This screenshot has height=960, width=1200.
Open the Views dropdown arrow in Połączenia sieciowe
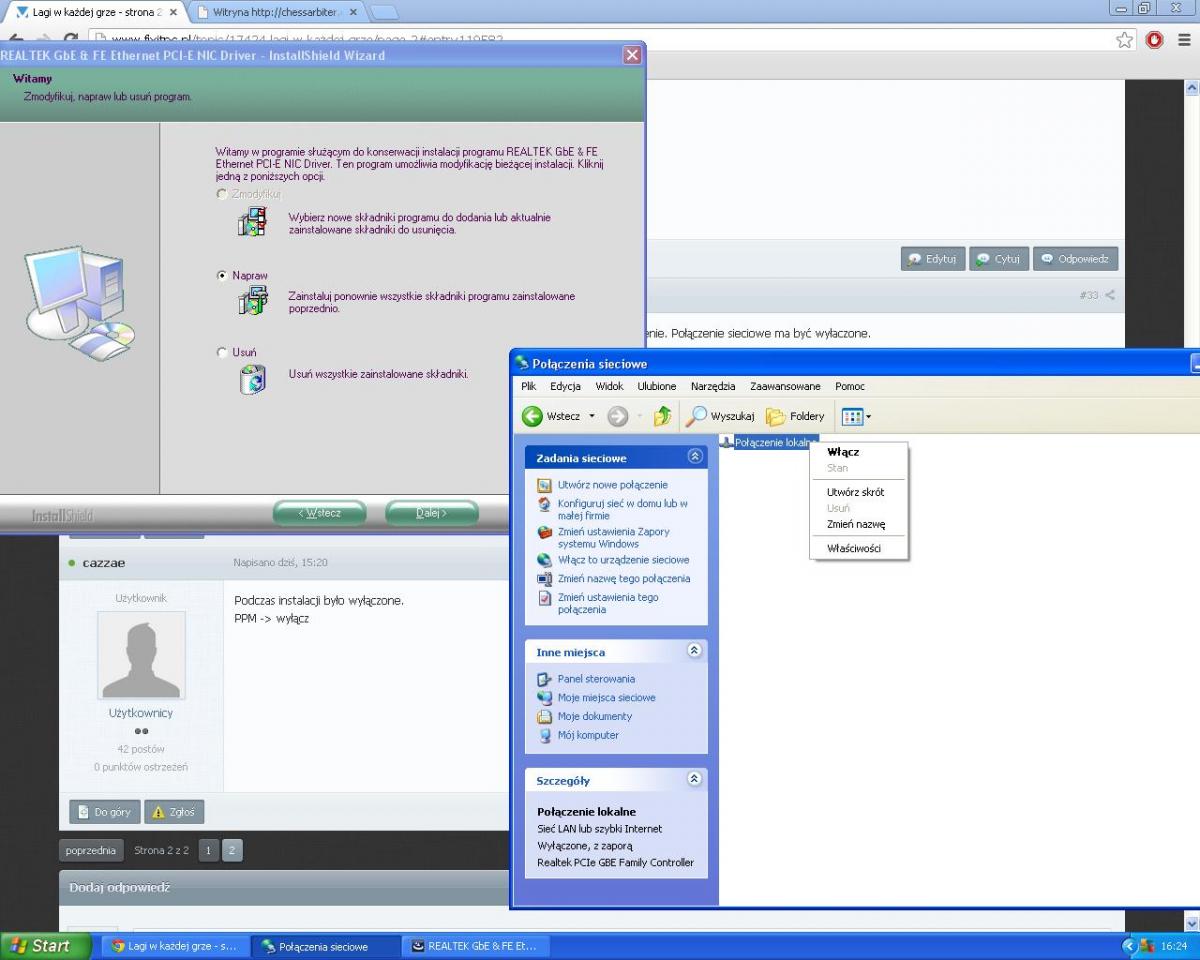[x=868, y=416]
